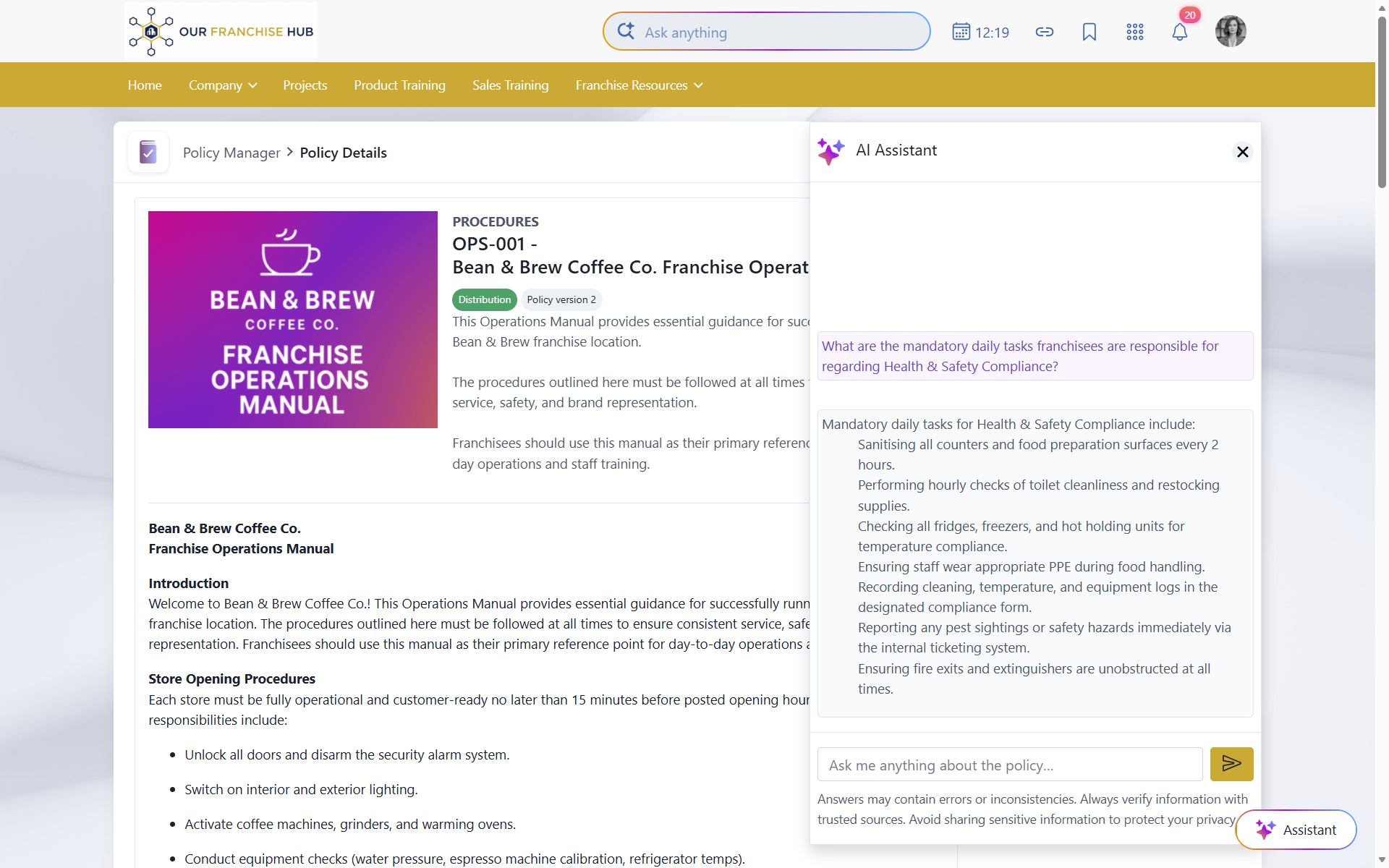
Task: Click the link chain icon in the header
Action: 1044,32
